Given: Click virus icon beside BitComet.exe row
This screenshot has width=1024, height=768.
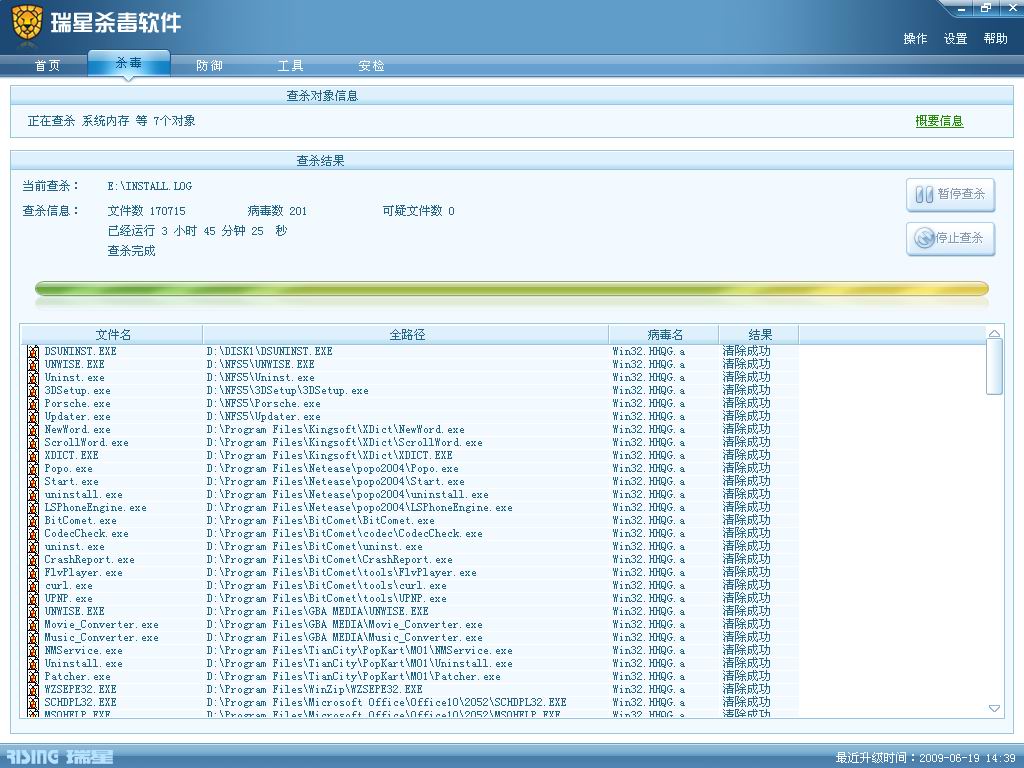Looking at the screenshot, I should click(33, 520).
